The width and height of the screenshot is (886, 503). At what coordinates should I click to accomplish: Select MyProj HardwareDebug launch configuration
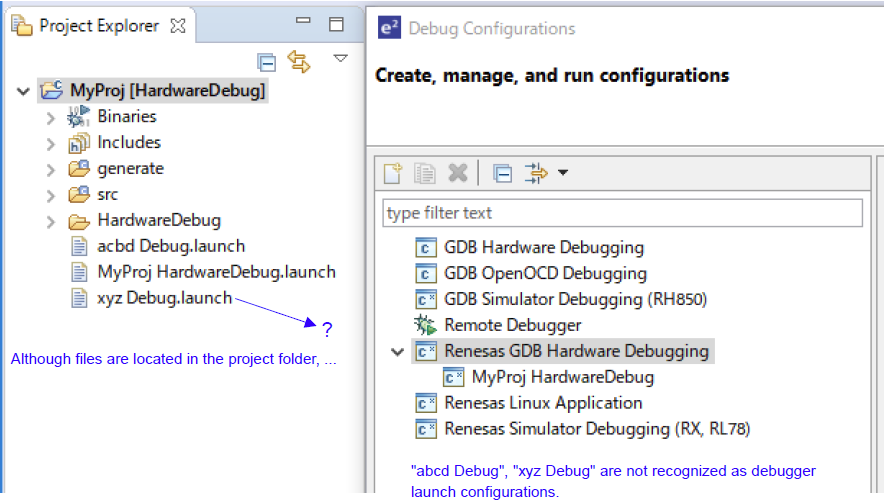(x=562, y=378)
